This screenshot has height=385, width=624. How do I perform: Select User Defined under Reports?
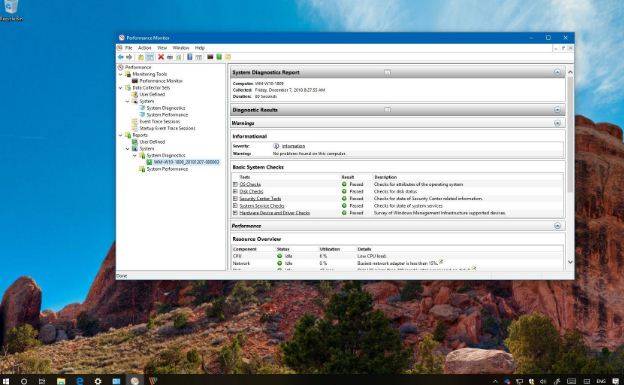click(x=152, y=142)
